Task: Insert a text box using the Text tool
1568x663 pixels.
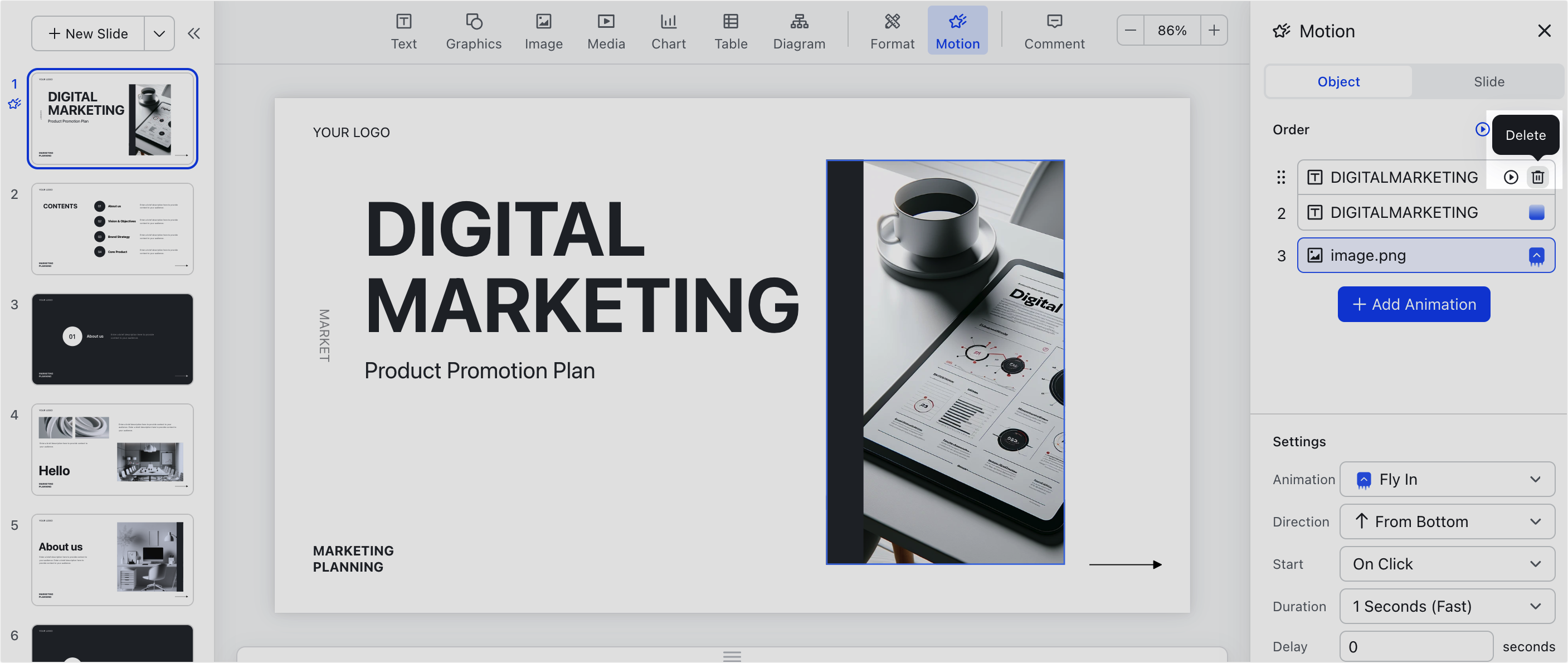Action: (403, 30)
